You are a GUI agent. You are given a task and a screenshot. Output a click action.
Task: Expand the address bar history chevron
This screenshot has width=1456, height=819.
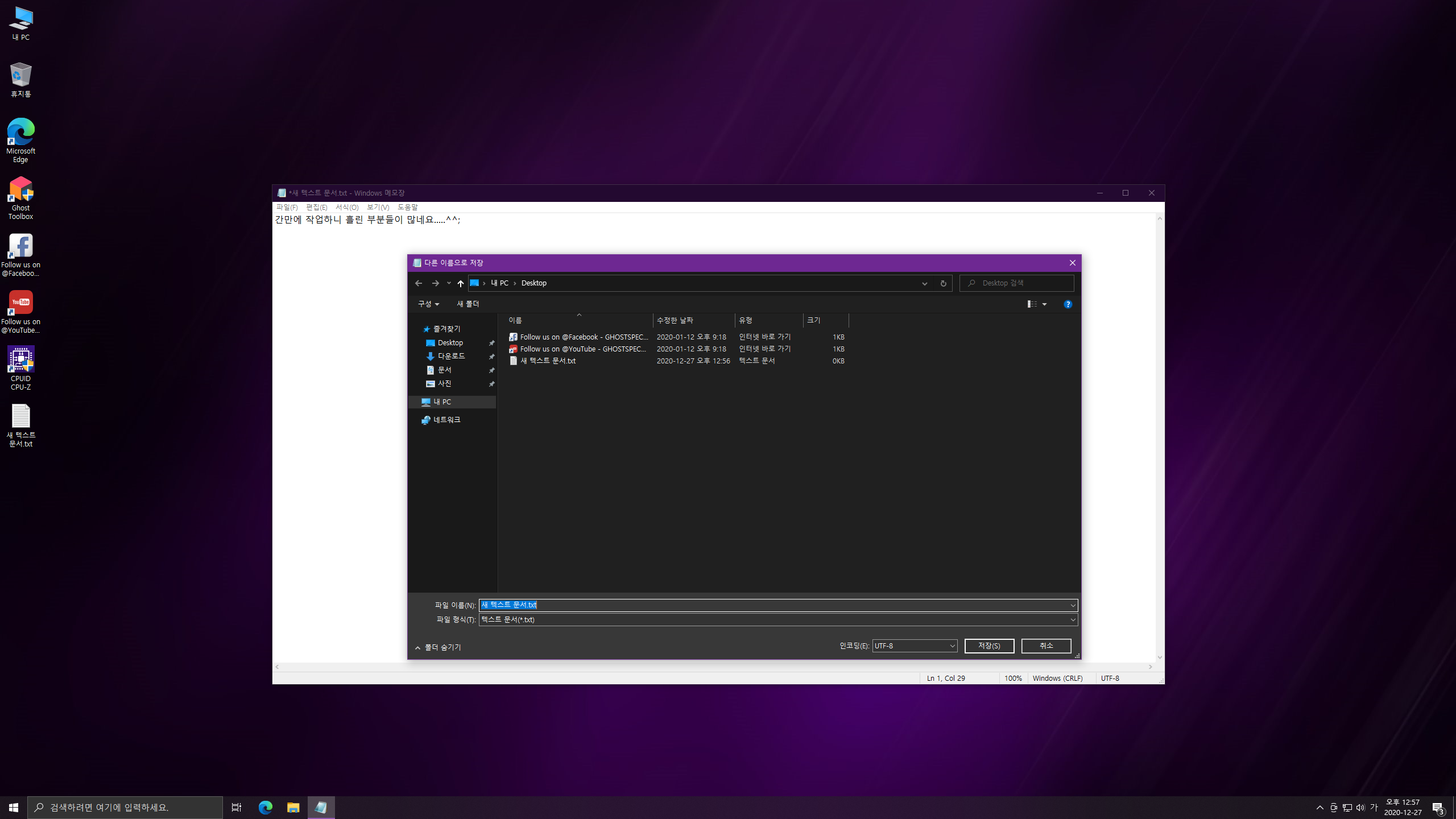click(924, 283)
